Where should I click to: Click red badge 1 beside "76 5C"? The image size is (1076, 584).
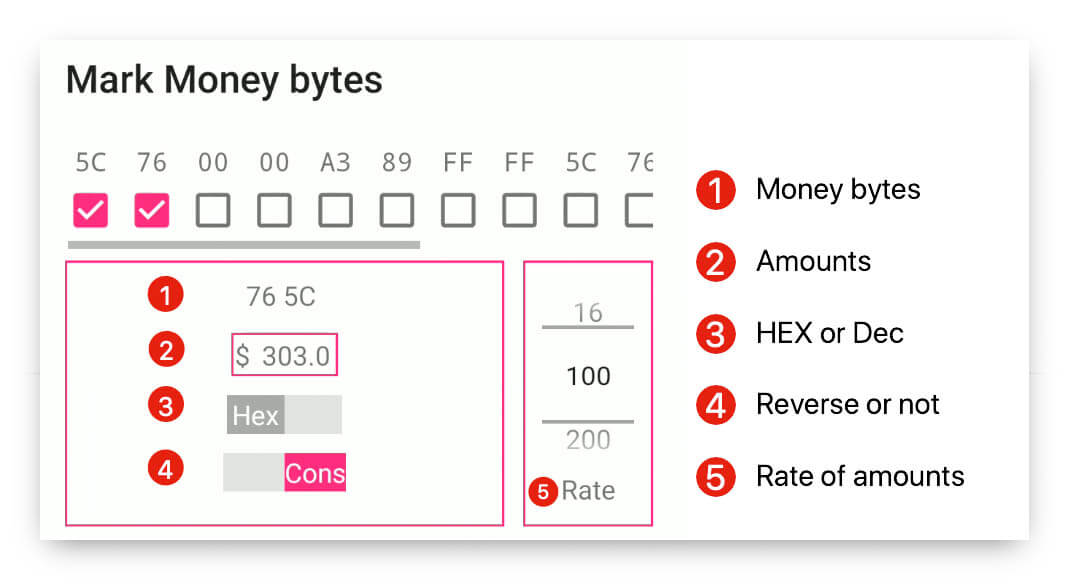(x=165, y=295)
